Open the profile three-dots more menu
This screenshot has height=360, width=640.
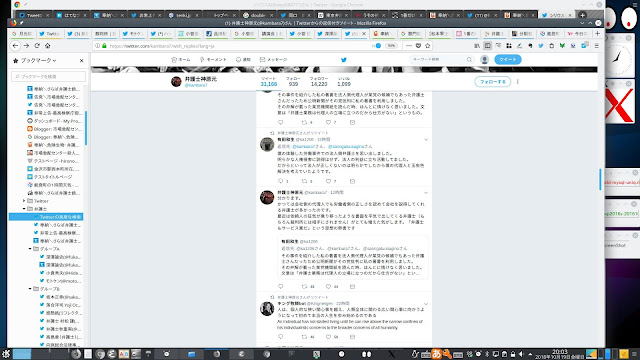click(518, 82)
